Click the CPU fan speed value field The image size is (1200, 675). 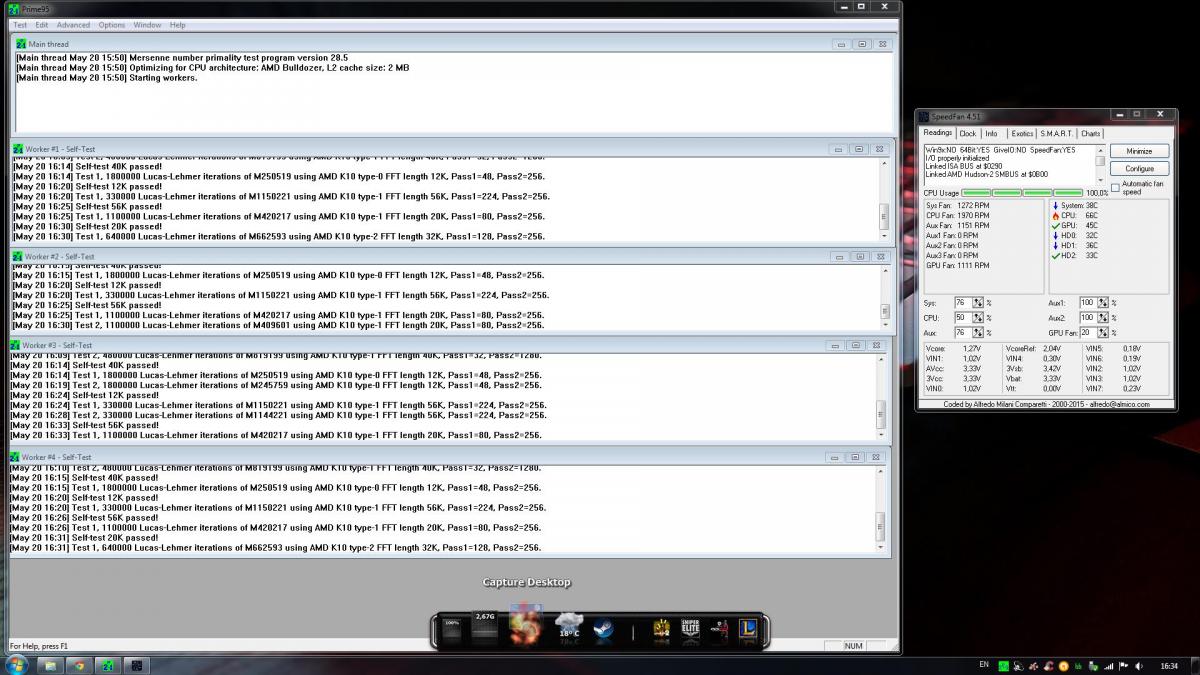click(x=964, y=317)
